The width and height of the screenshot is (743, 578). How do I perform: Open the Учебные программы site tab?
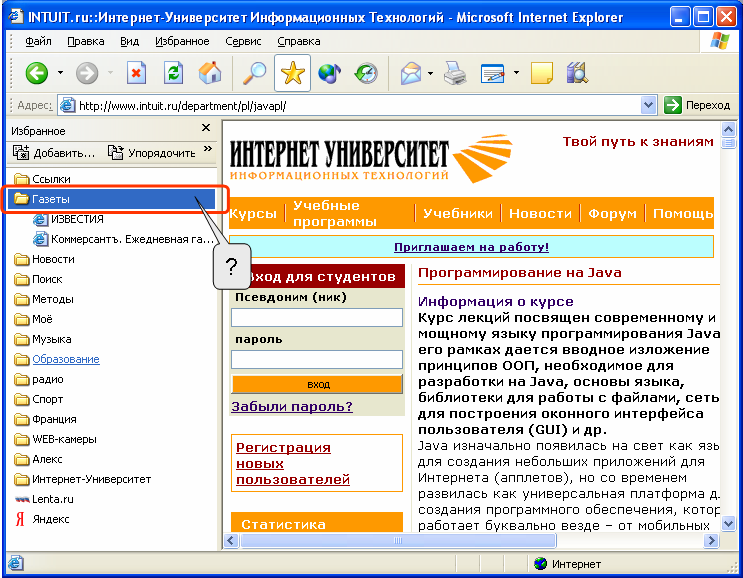pyautogui.click(x=335, y=213)
